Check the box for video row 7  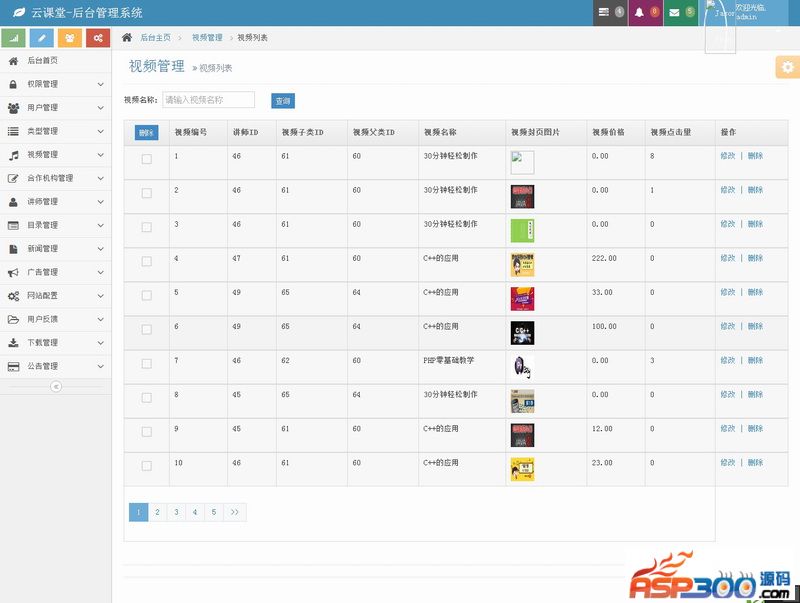[146, 364]
